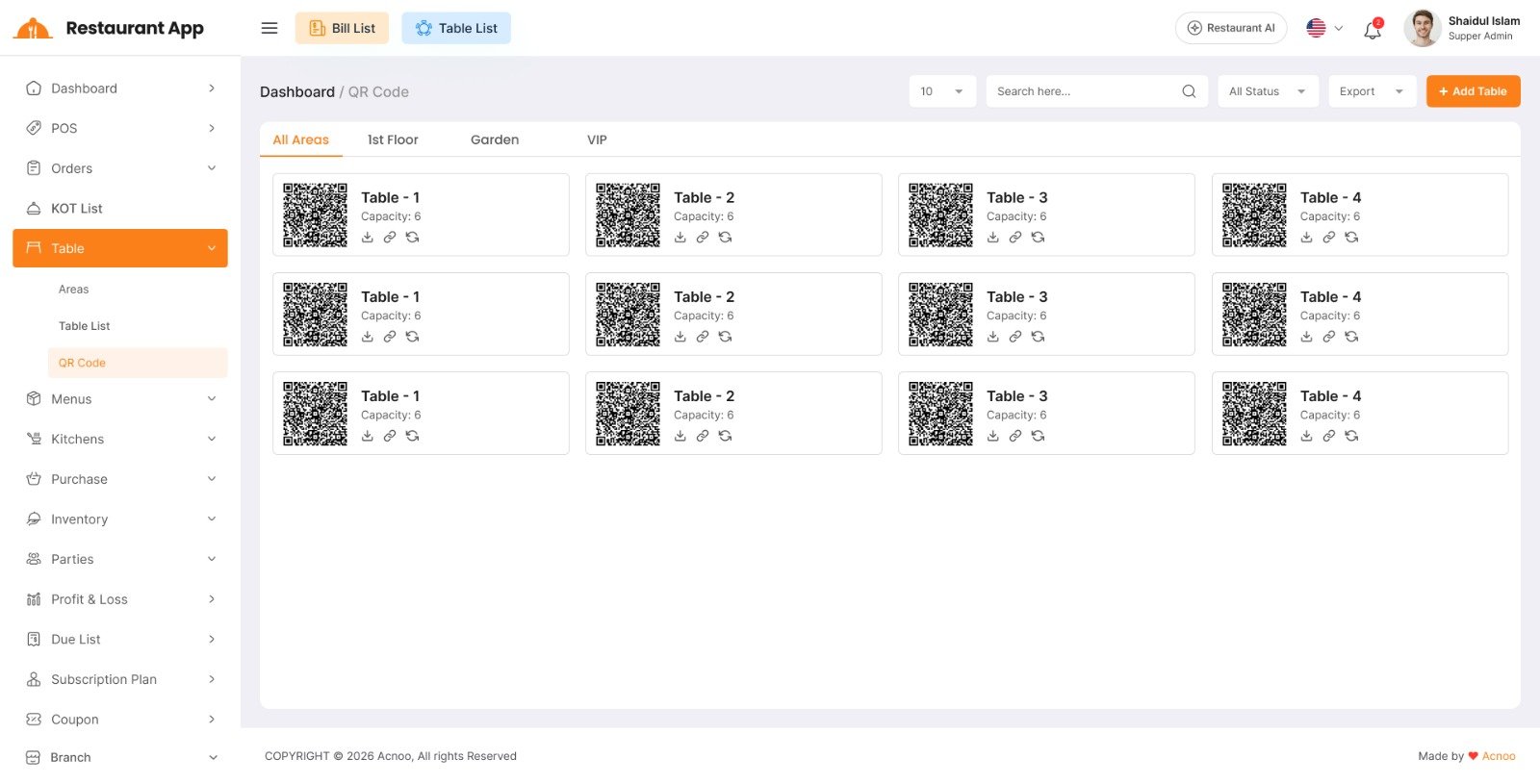1540x784 pixels.
Task: Open the language flag dropdown
Action: click(x=1324, y=28)
